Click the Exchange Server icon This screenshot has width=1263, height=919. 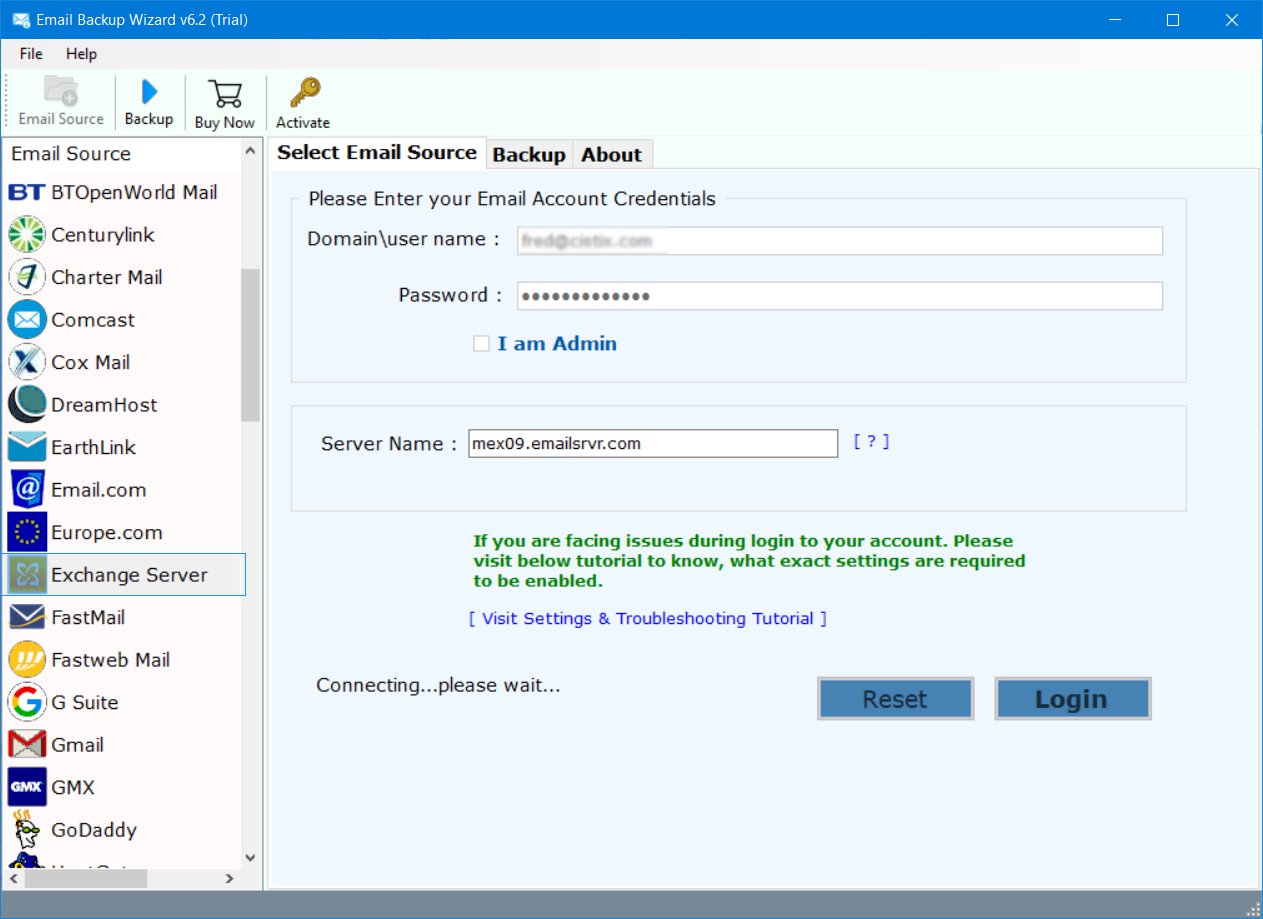pos(27,575)
